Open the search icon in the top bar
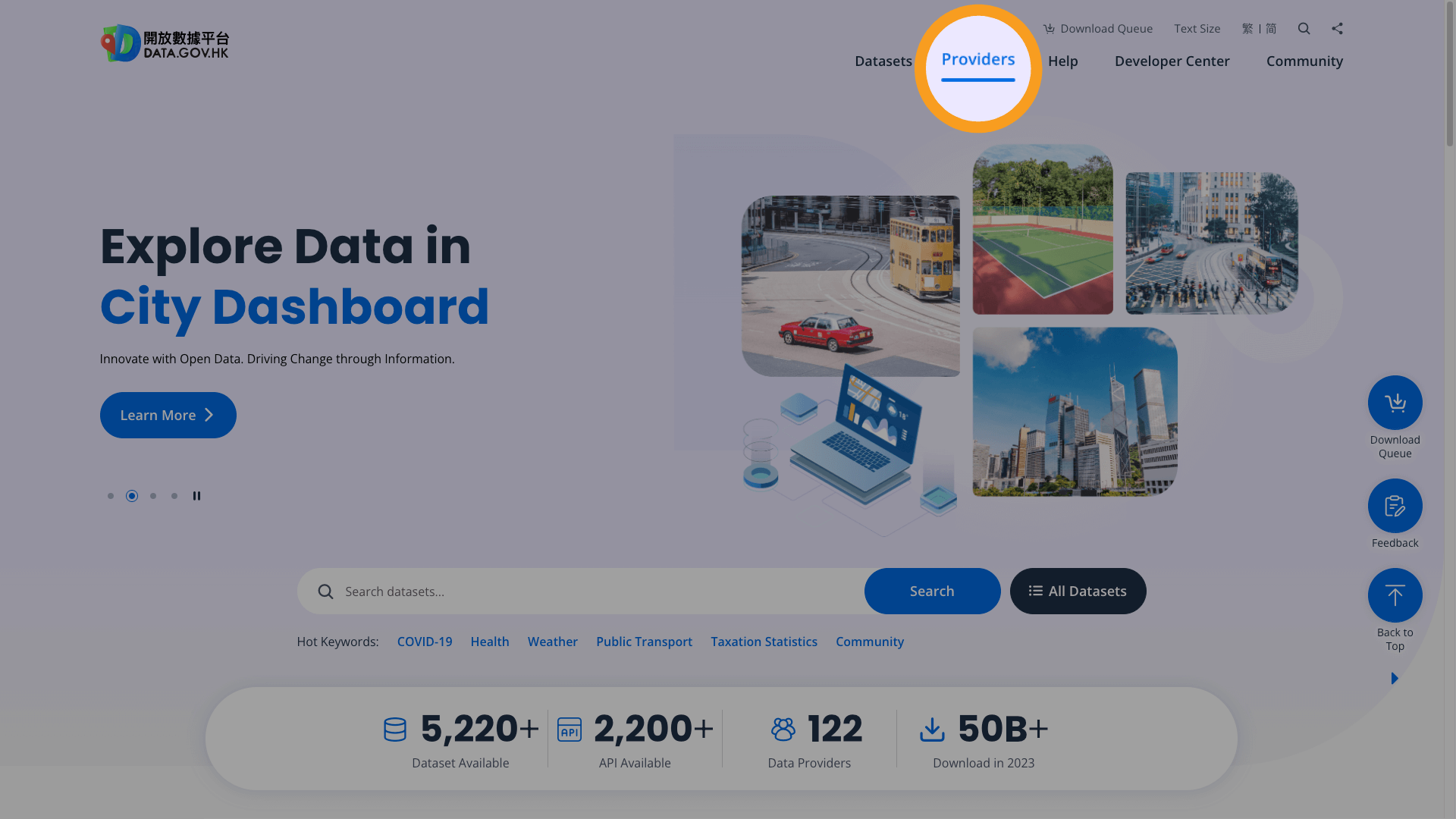Viewport: 1456px width, 819px height. (x=1304, y=28)
